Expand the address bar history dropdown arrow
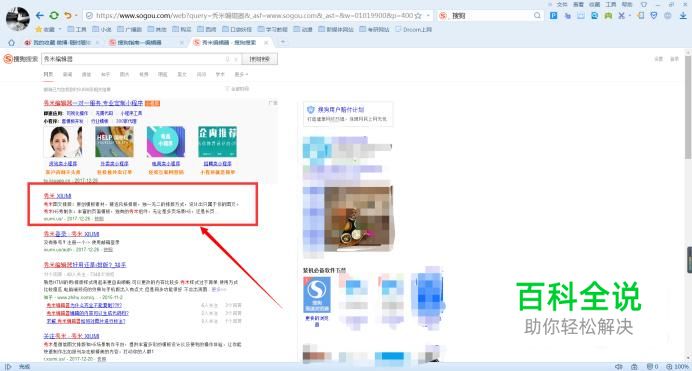692x371 pixels. click(x=428, y=15)
